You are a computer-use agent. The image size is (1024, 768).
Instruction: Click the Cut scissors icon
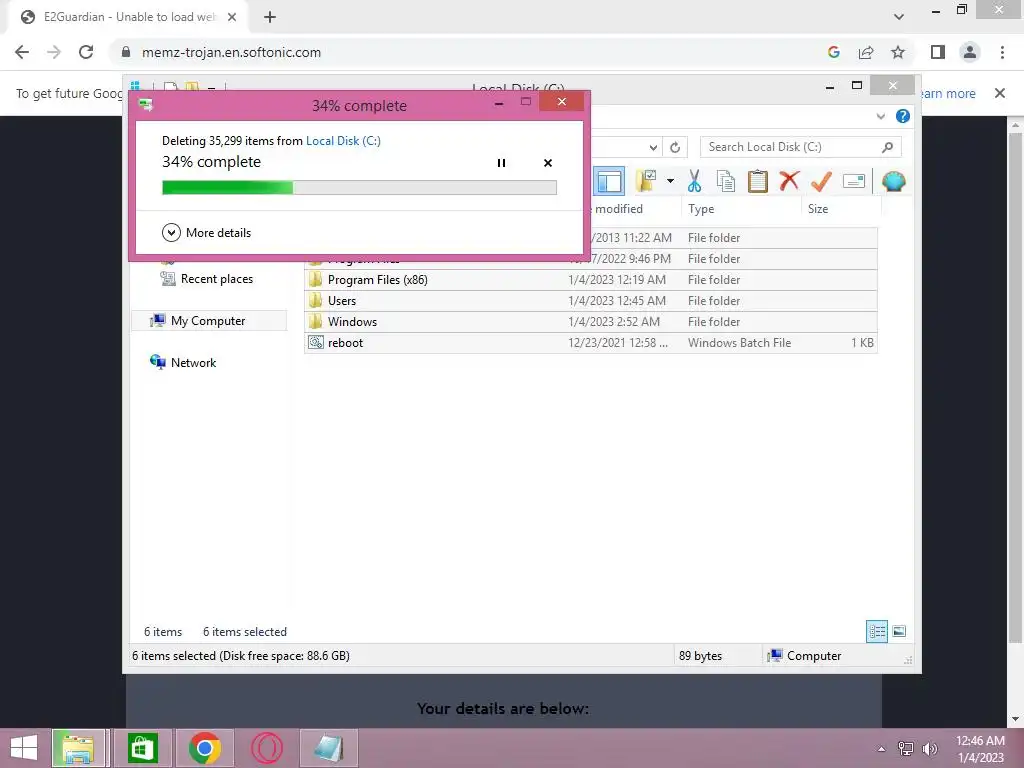pyautogui.click(x=694, y=181)
